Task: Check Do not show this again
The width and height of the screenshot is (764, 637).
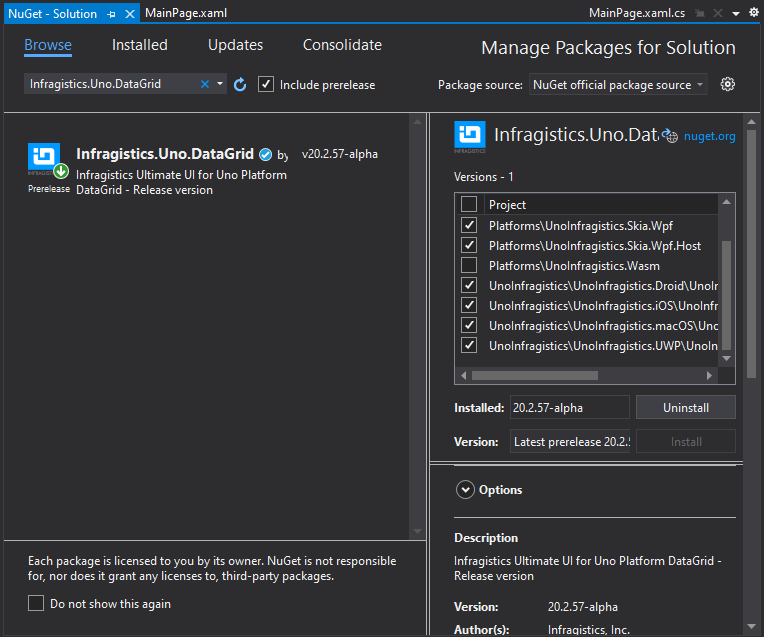Action: click(36, 603)
